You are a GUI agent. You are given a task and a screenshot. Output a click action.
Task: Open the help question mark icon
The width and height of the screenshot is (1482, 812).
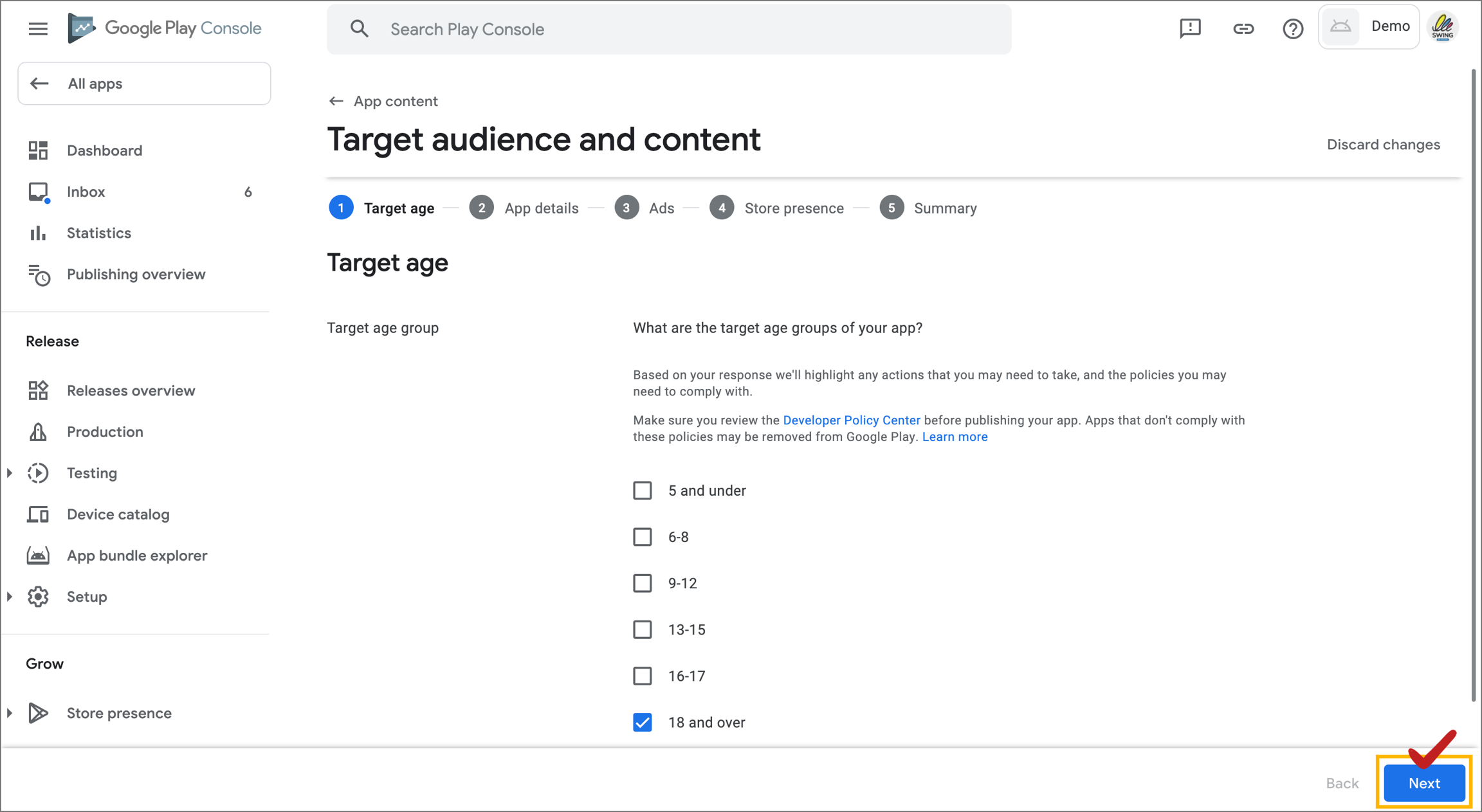click(1292, 28)
